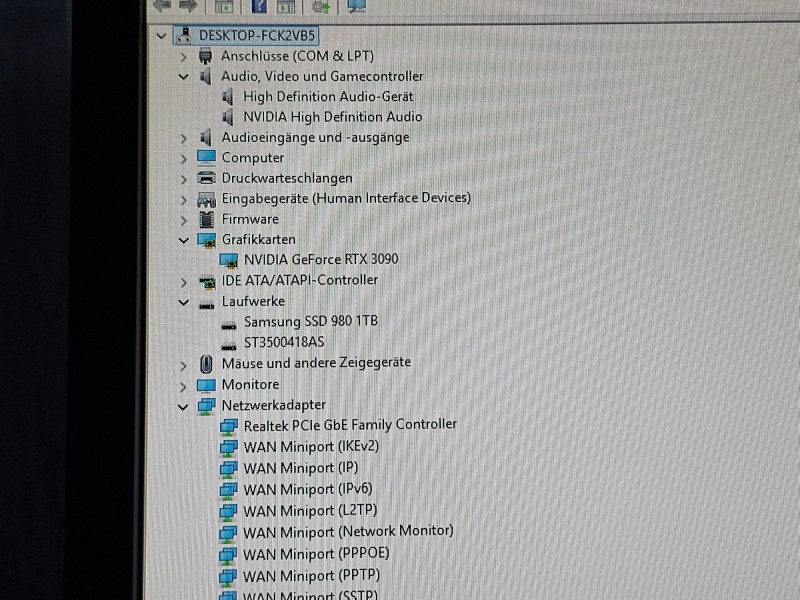Image resolution: width=800 pixels, height=600 pixels.
Task: Expand the Monitore category
Action: coord(183,385)
